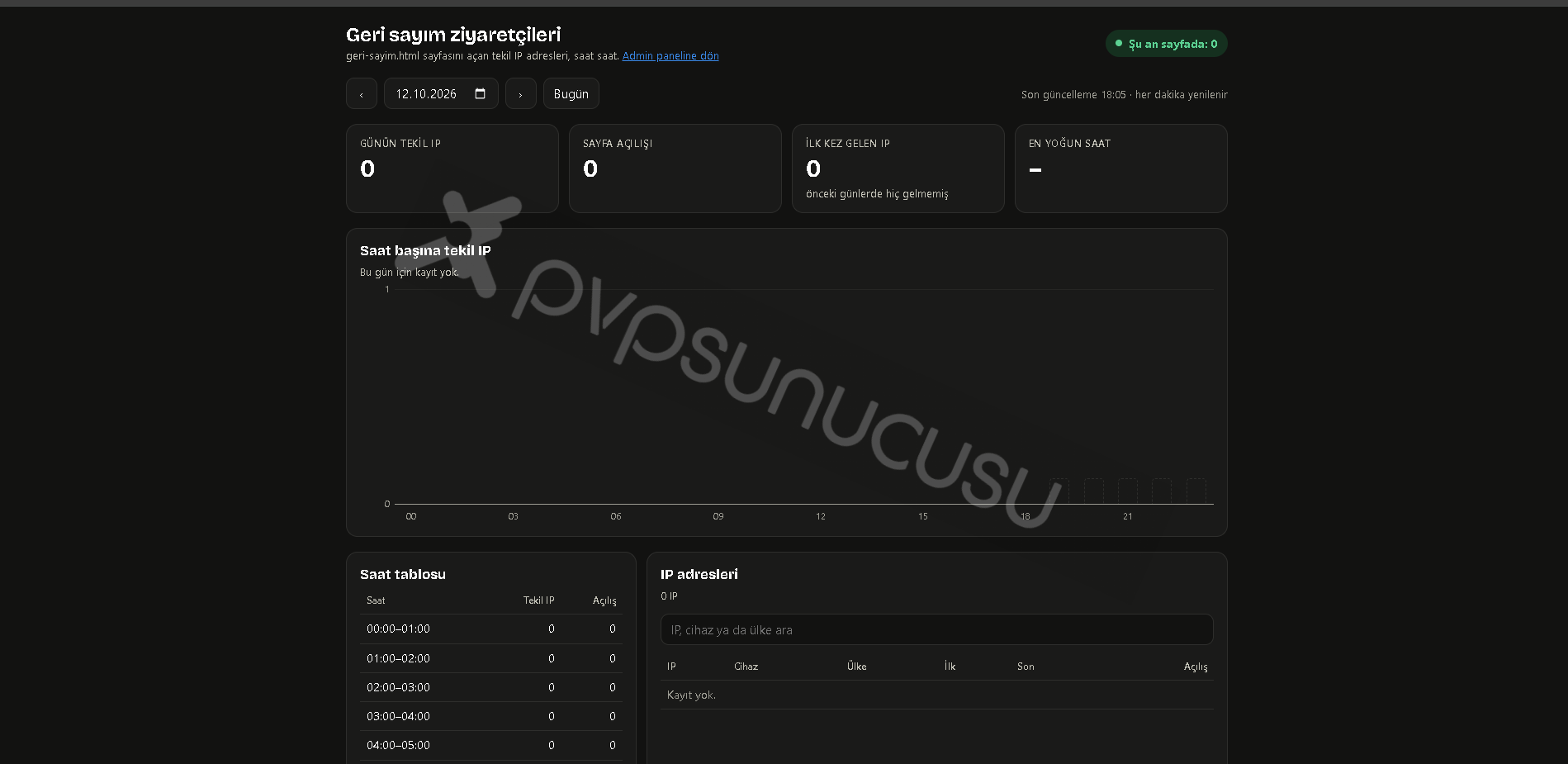Click the date value 12.10.2026
This screenshot has width=1568, height=764.
[x=426, y=94]
